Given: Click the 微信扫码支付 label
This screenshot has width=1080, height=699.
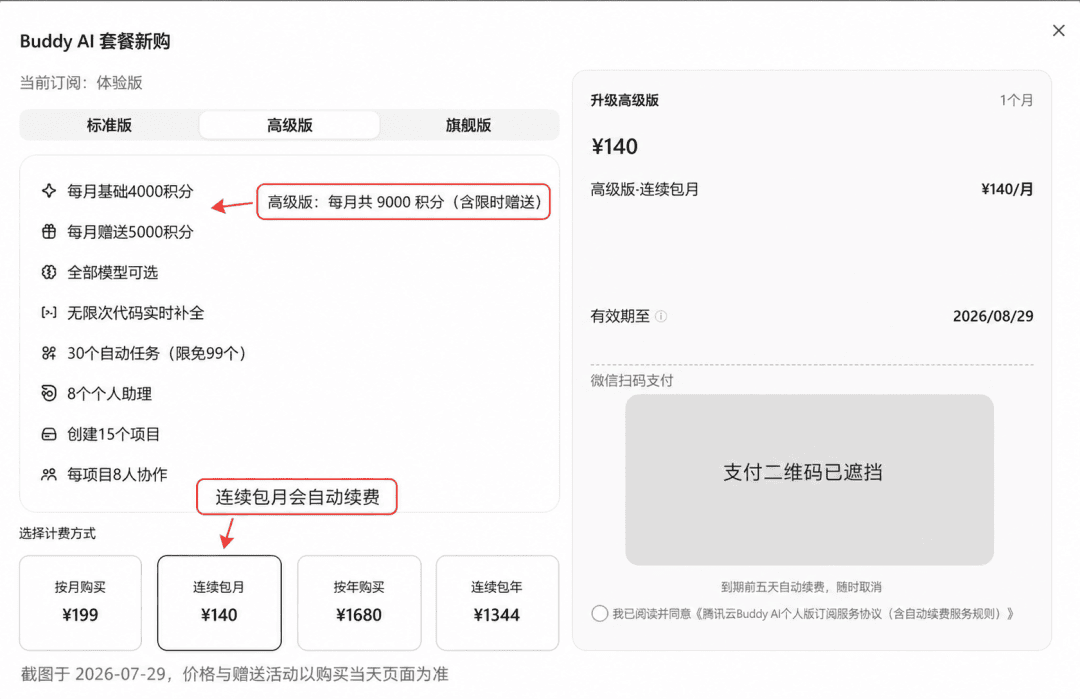Looking at the screenshot, I should [x=632, y=381].
